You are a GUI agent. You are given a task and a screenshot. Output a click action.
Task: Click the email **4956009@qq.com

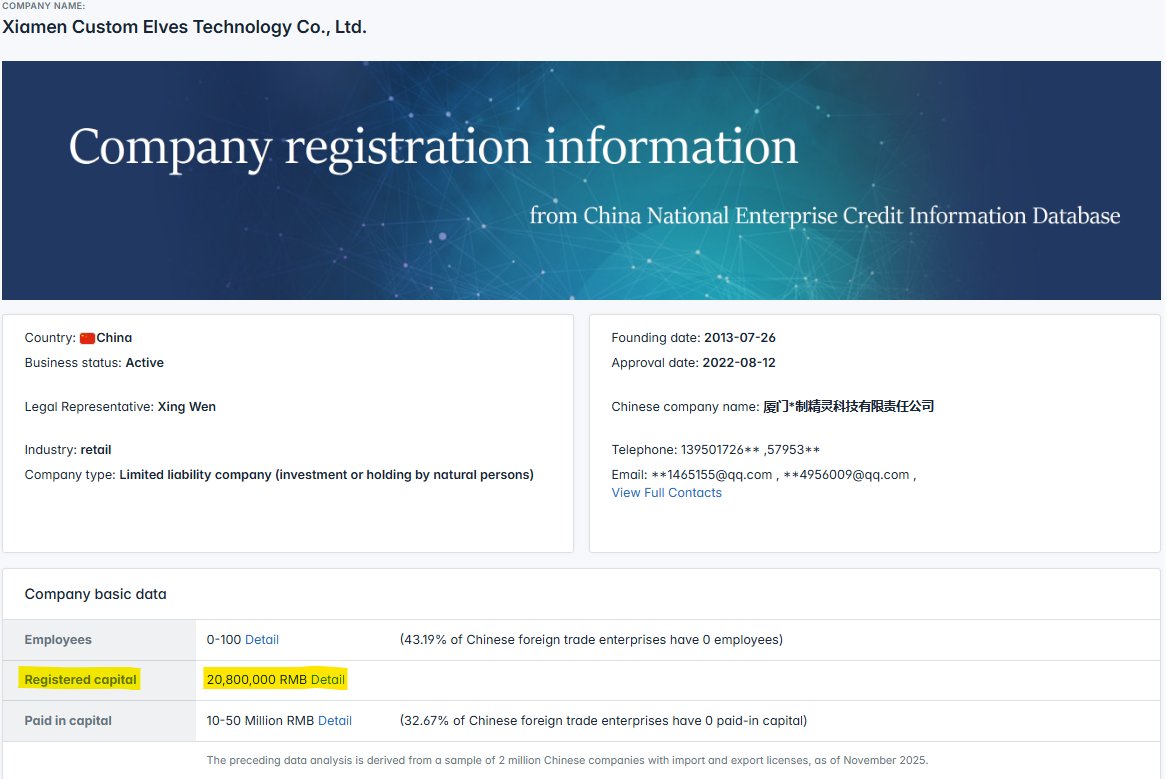(x=846, y=475)
